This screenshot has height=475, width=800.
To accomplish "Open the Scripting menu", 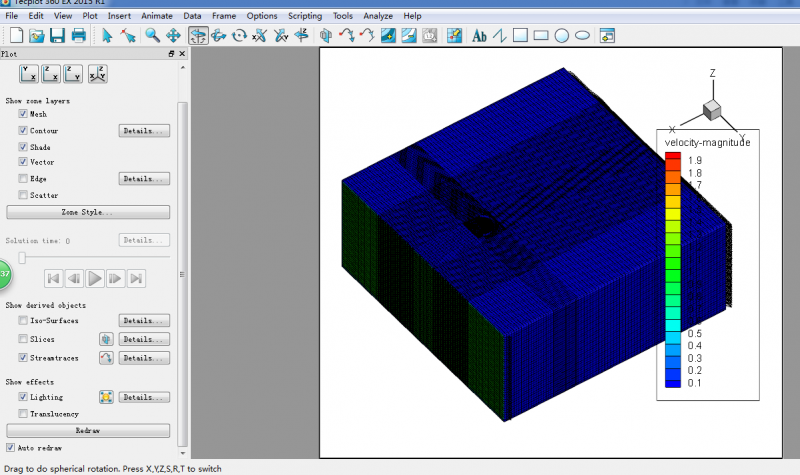I will pos(305,16).
